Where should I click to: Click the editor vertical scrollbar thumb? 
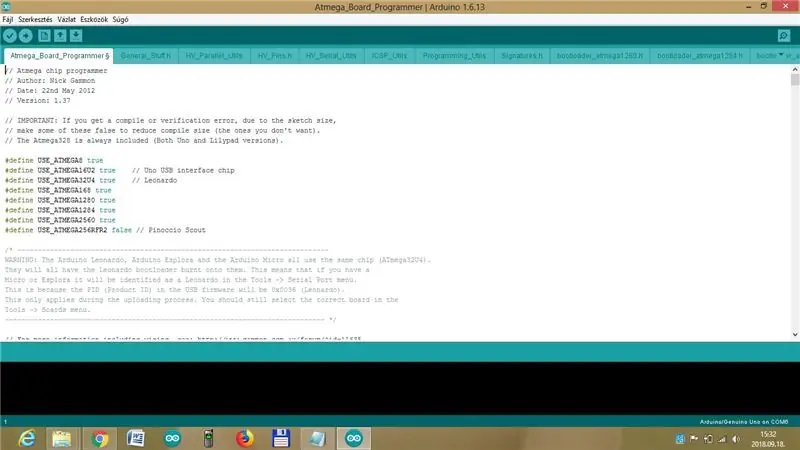coord(795,80)
